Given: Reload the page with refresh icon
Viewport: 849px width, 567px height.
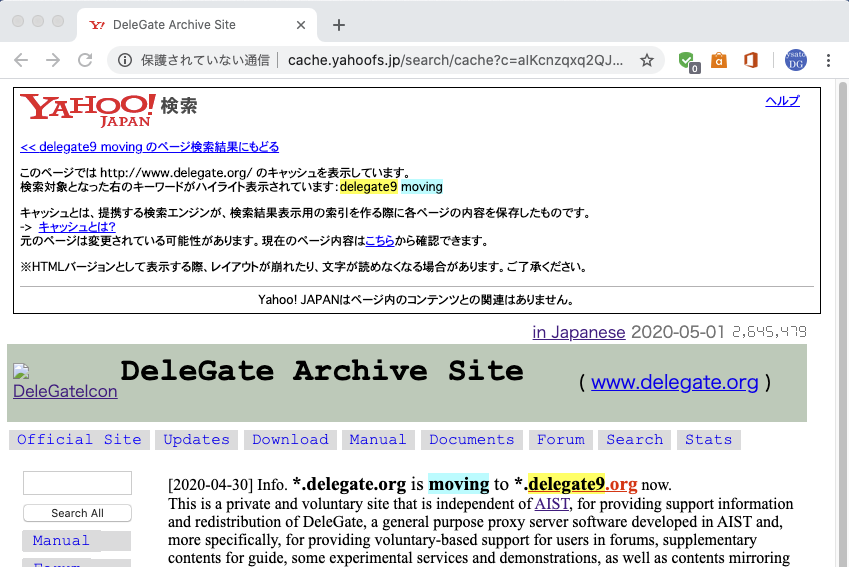Looking at the screenshot, I should click(x=85, y=60).
